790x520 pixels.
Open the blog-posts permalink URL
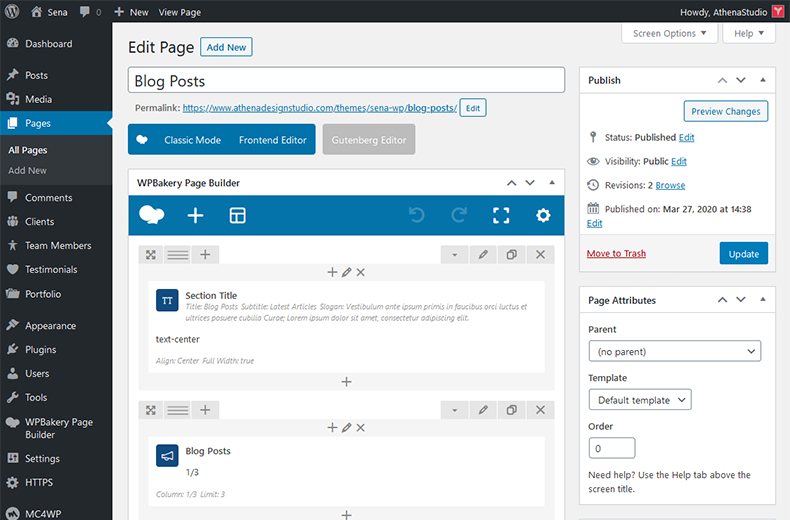(x=319, y=108)
